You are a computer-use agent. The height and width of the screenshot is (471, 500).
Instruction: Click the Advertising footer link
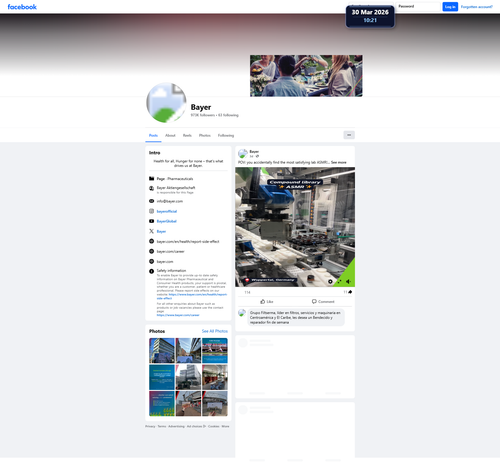(176, 426)
